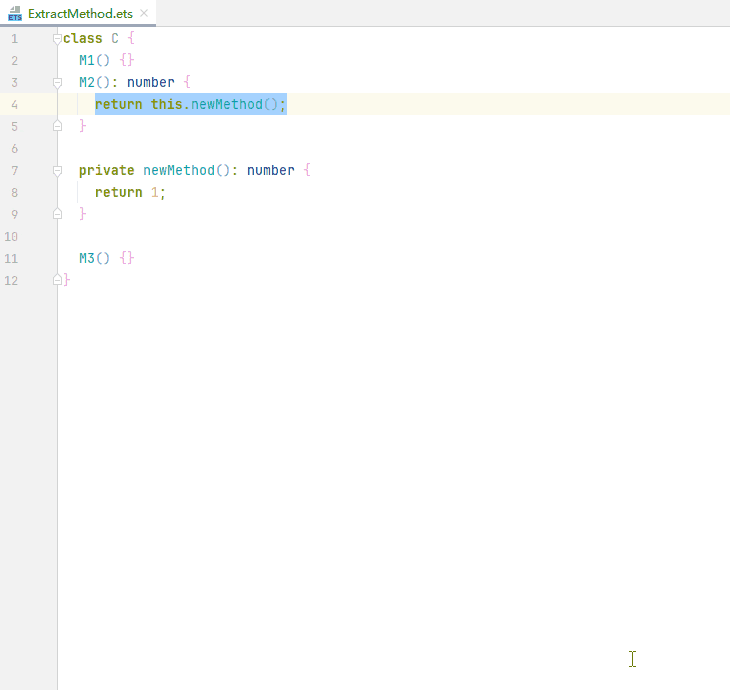This screenshot has width=730, height=690.
Task: Click the newMethod name in the private declaration
Action: [178, 170]
